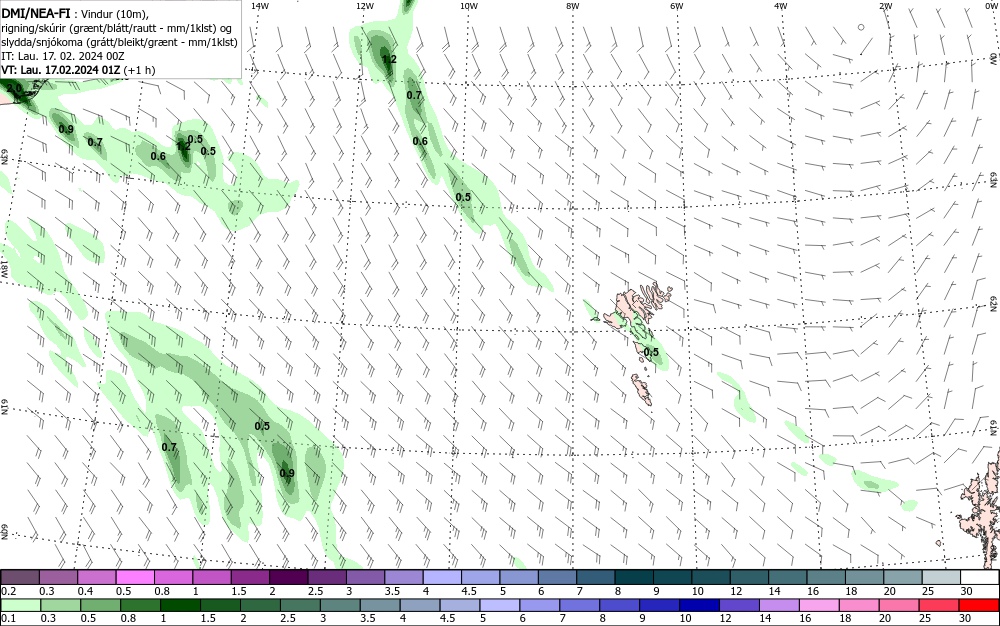Click the "3.5" label in the top legend row
The height and width of the screenshot is (626, 1000).
point(392,592)
